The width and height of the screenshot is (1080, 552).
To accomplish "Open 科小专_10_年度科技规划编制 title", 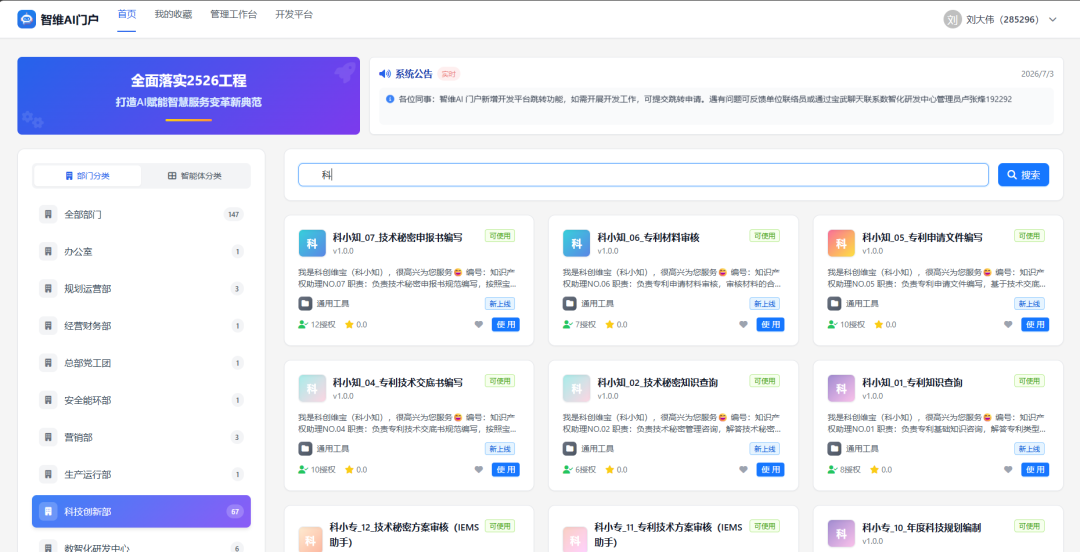I will tap(922, 528).
